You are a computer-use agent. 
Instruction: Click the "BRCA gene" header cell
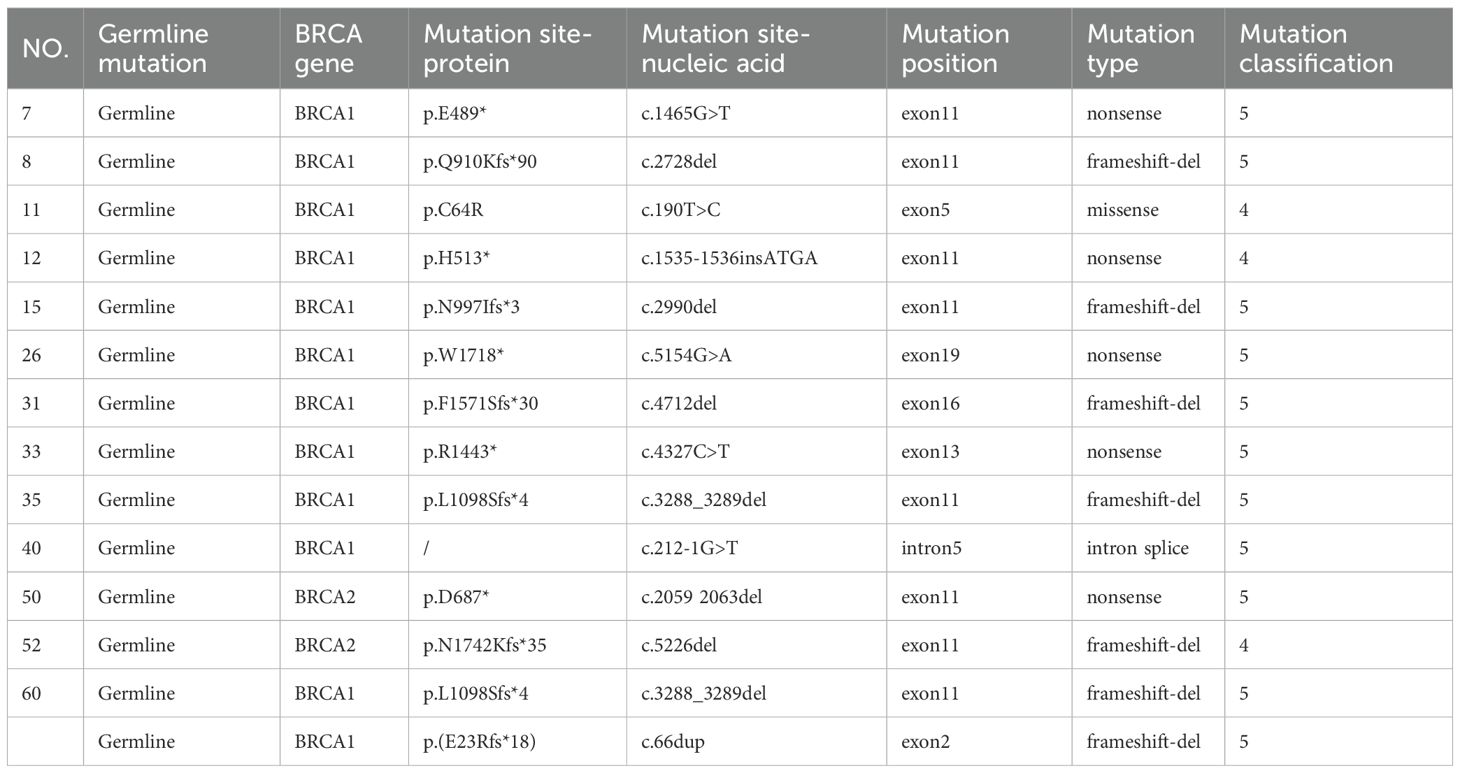329,48
